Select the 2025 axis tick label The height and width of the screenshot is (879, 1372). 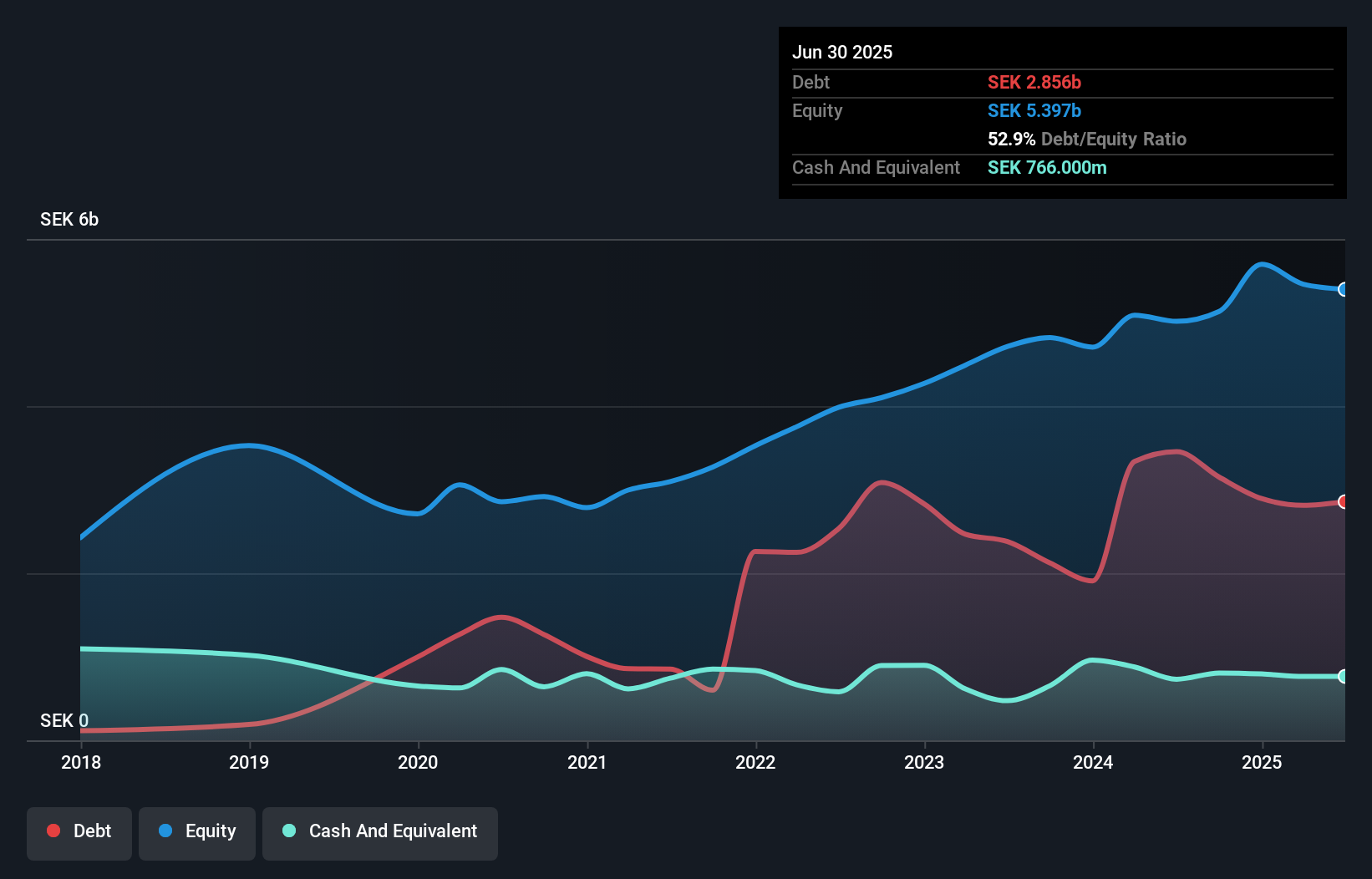click(1262, 762)
